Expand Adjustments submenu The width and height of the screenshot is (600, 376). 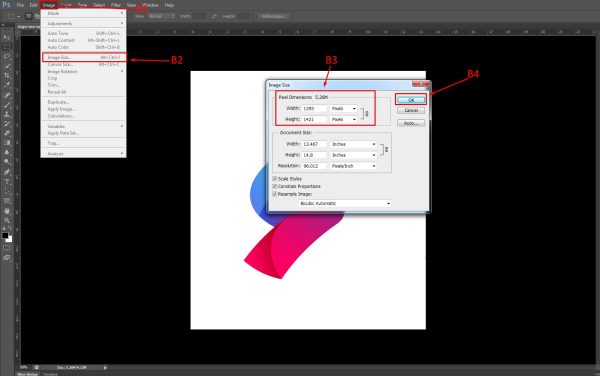83,24
